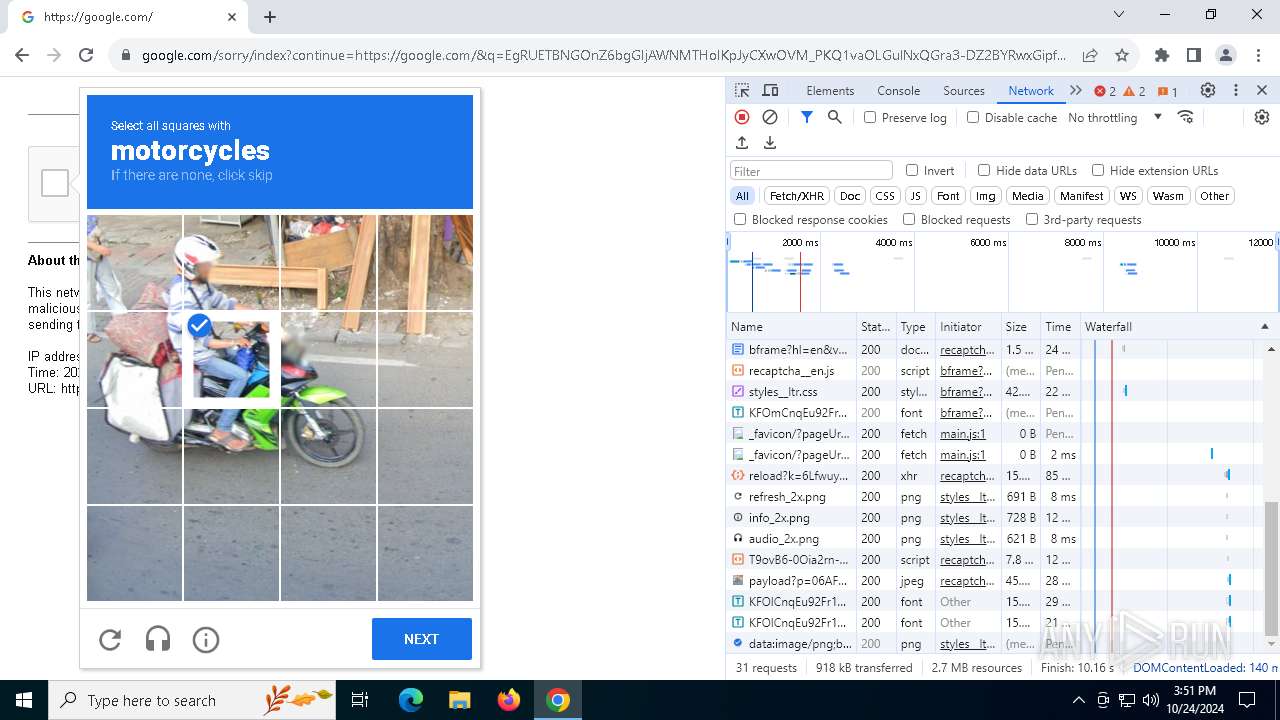Toggle the Chrome side panel icon

point(1194,56)
